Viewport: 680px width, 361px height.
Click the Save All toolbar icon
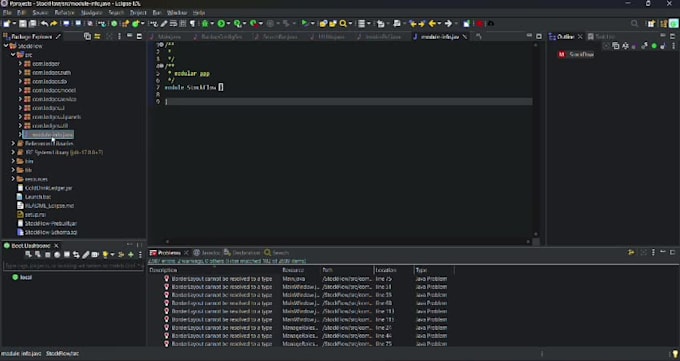pos(33,24)
